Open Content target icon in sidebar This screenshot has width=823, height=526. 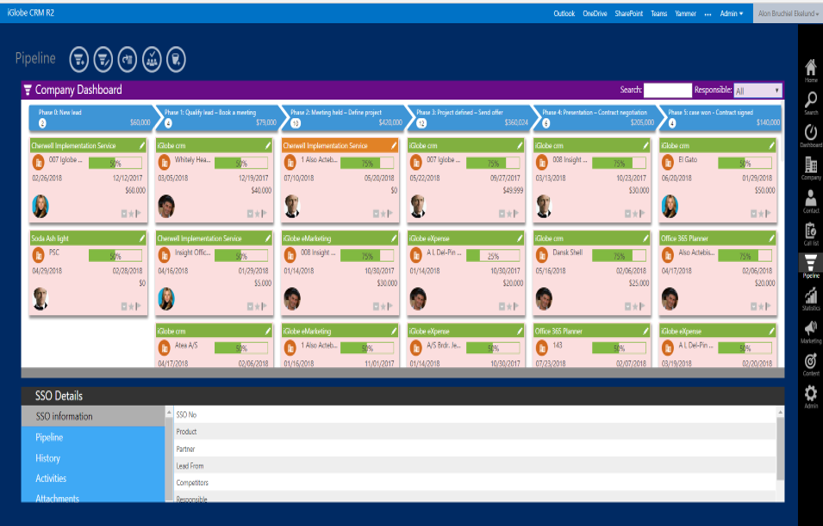810,364
